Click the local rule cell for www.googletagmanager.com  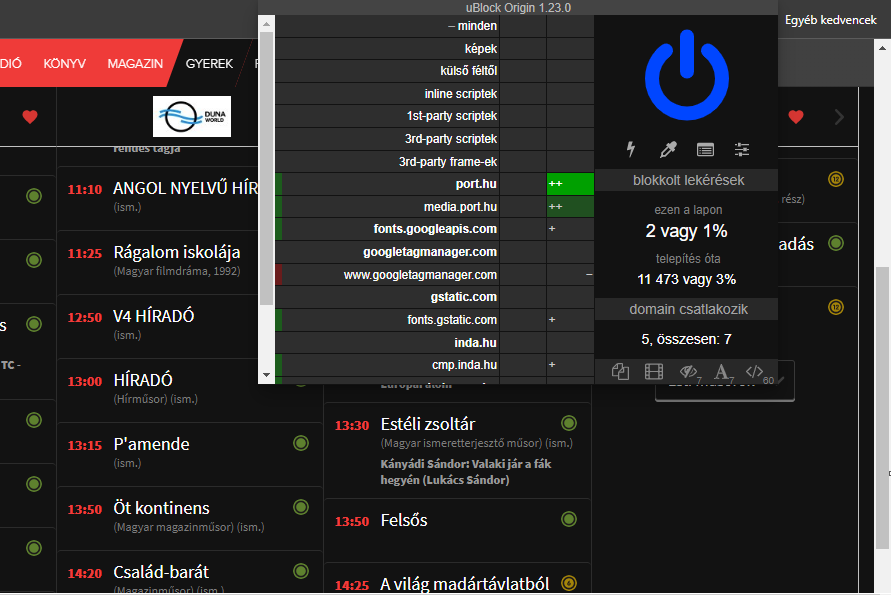coord(570,274)
